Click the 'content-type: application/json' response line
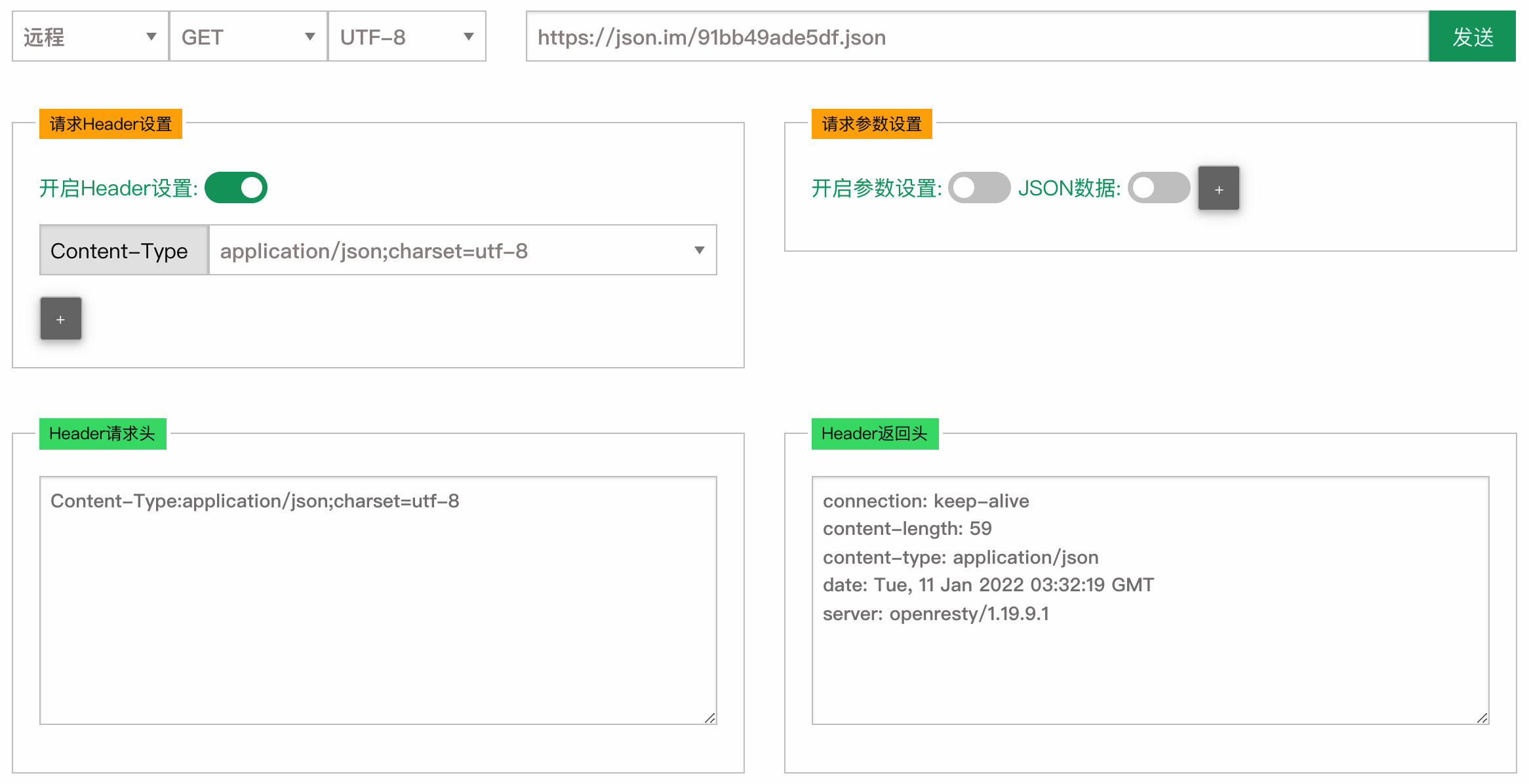 (x=961, y=558)
